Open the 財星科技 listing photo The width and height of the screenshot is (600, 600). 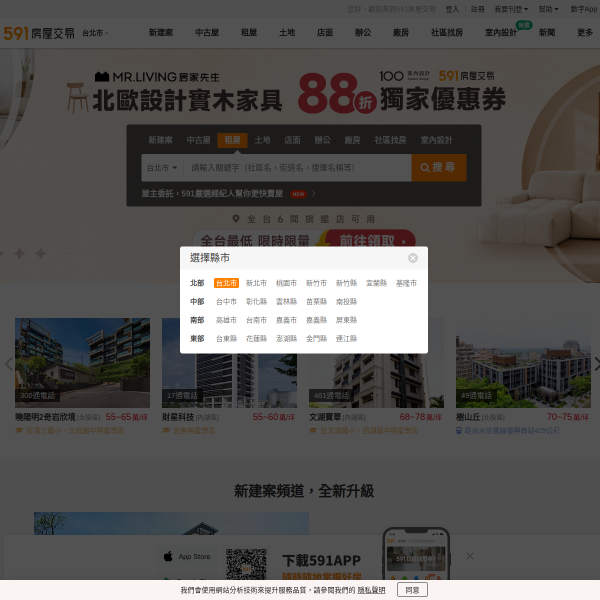click(229, 363)
